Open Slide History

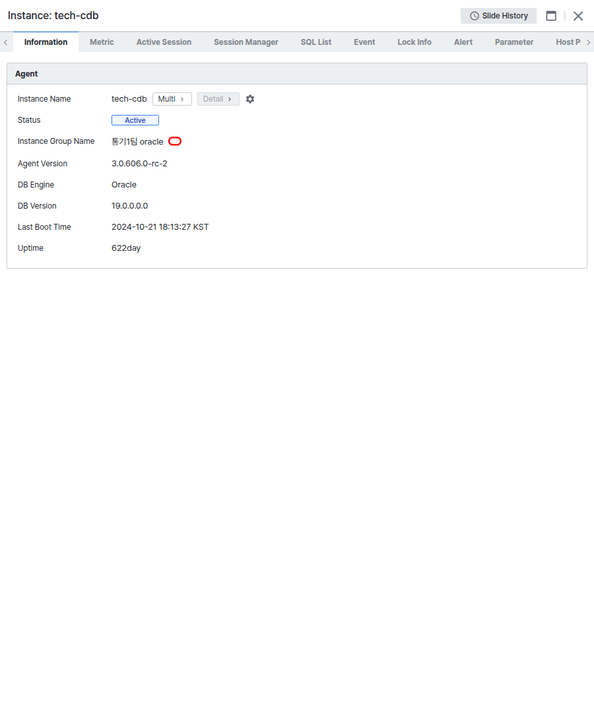(498, 16)
